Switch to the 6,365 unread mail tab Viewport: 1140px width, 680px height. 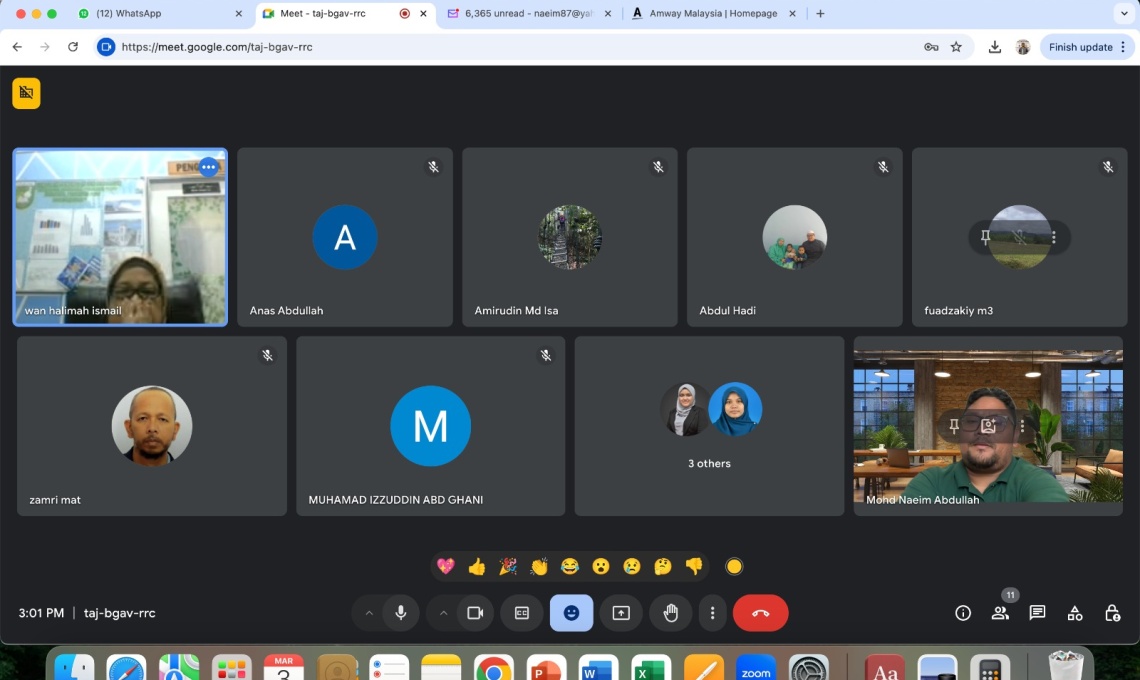click(x=528, y=13)
